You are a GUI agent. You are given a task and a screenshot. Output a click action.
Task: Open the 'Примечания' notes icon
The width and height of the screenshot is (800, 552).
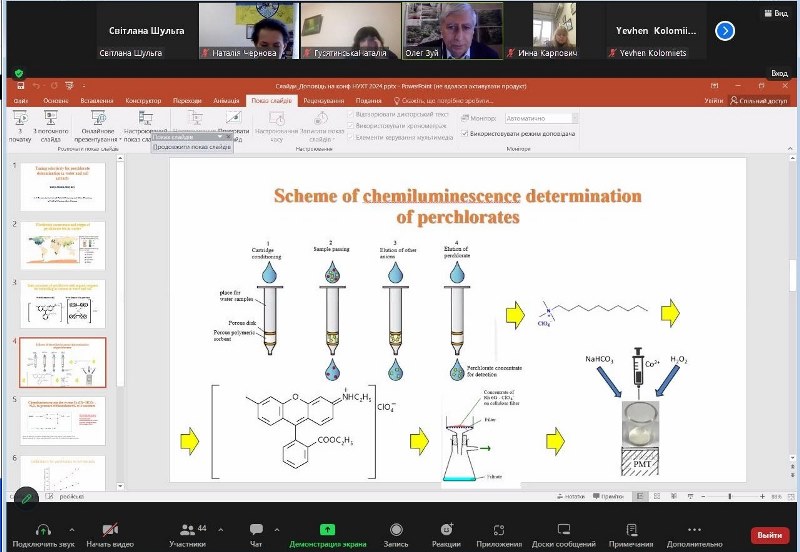(631, 530)
